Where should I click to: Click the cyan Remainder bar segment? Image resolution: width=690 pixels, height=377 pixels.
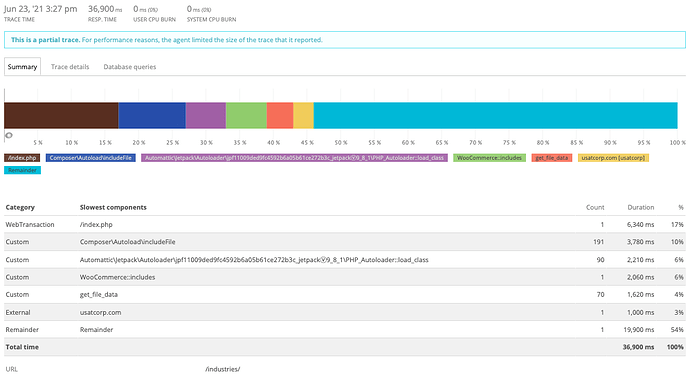pyautogui.click(x=495, y=115)
